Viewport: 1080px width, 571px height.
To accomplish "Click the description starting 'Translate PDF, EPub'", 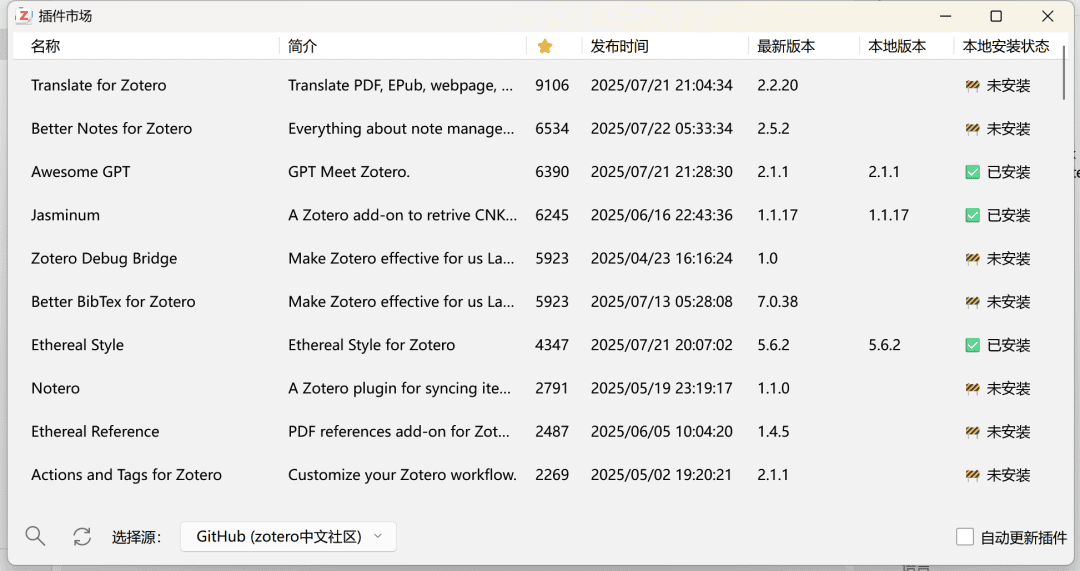I will [401, 85].
